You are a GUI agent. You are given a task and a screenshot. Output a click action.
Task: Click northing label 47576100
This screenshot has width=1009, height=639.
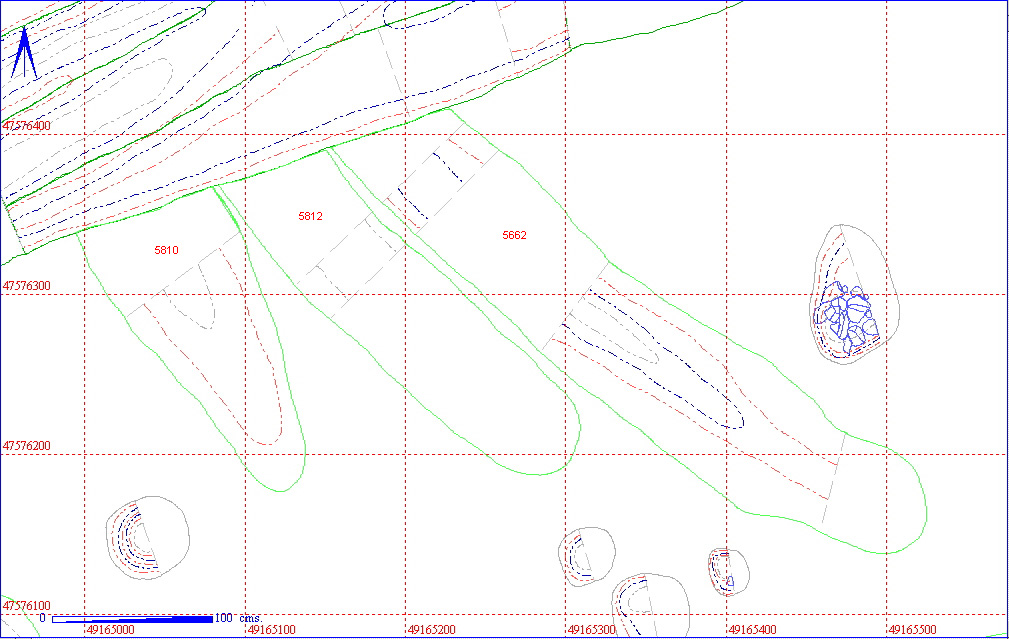(27, 606)
